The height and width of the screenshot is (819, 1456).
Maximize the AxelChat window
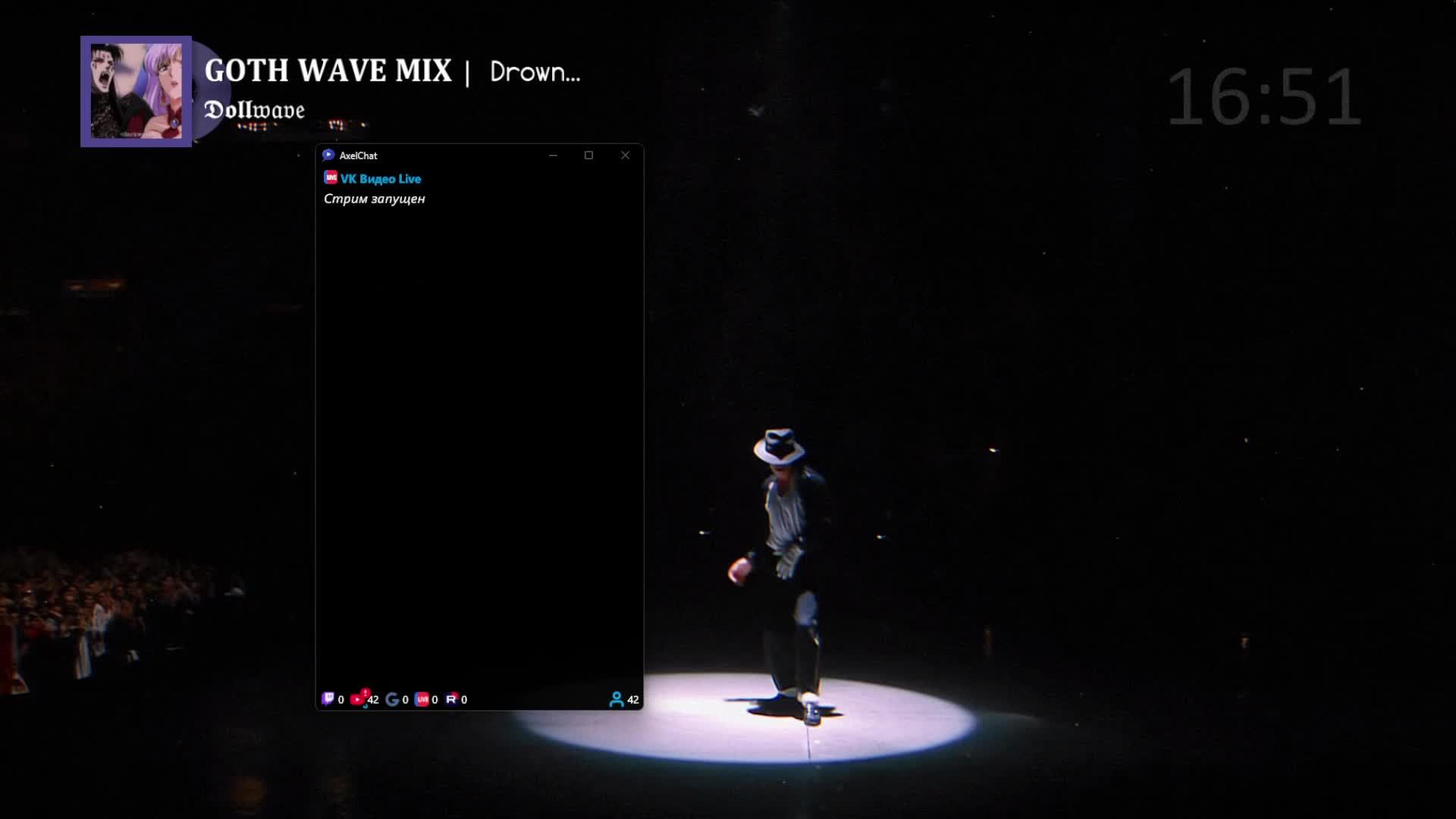[588, 155]
